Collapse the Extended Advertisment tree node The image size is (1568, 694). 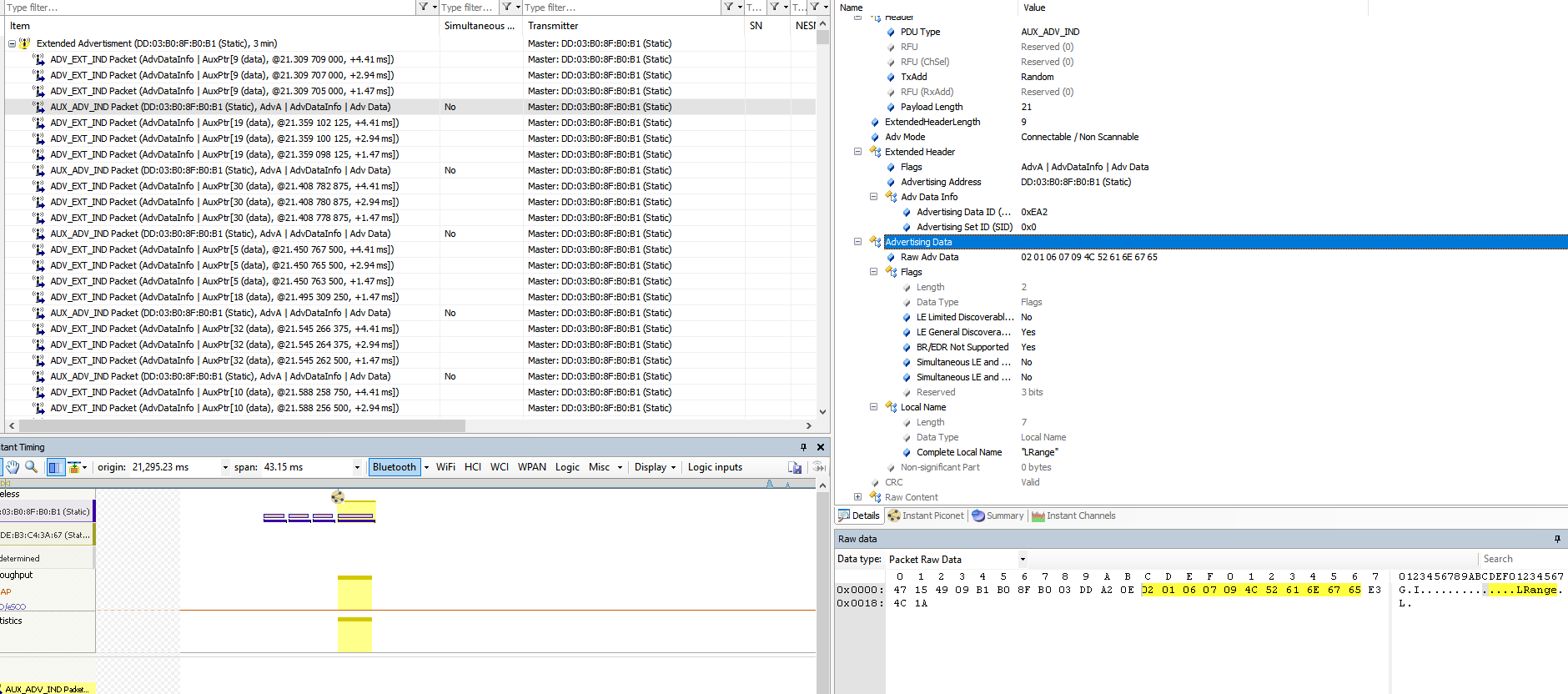[12, 43]
